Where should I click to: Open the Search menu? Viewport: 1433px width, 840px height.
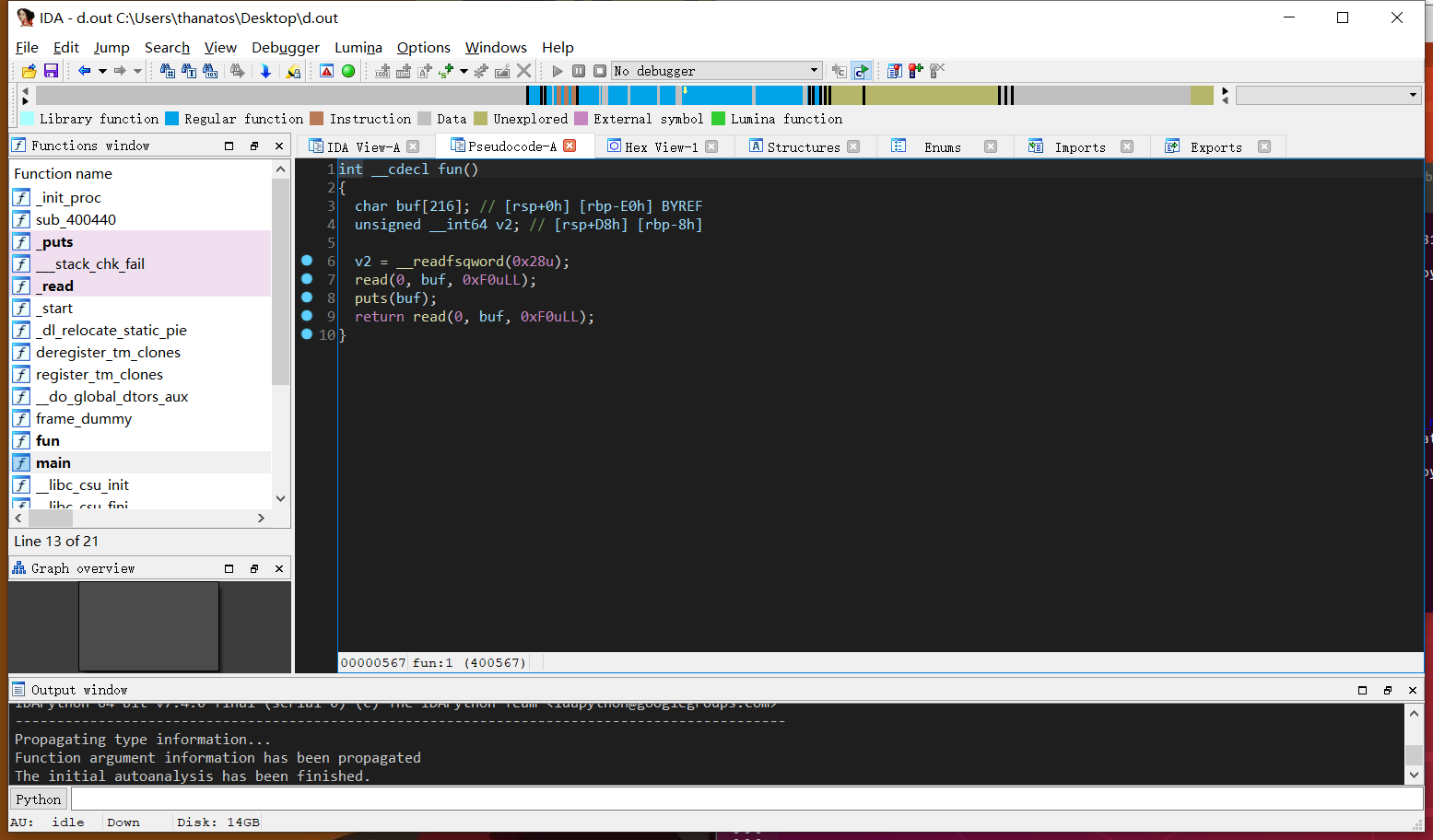pyautogui.click(x=167, y=47)
